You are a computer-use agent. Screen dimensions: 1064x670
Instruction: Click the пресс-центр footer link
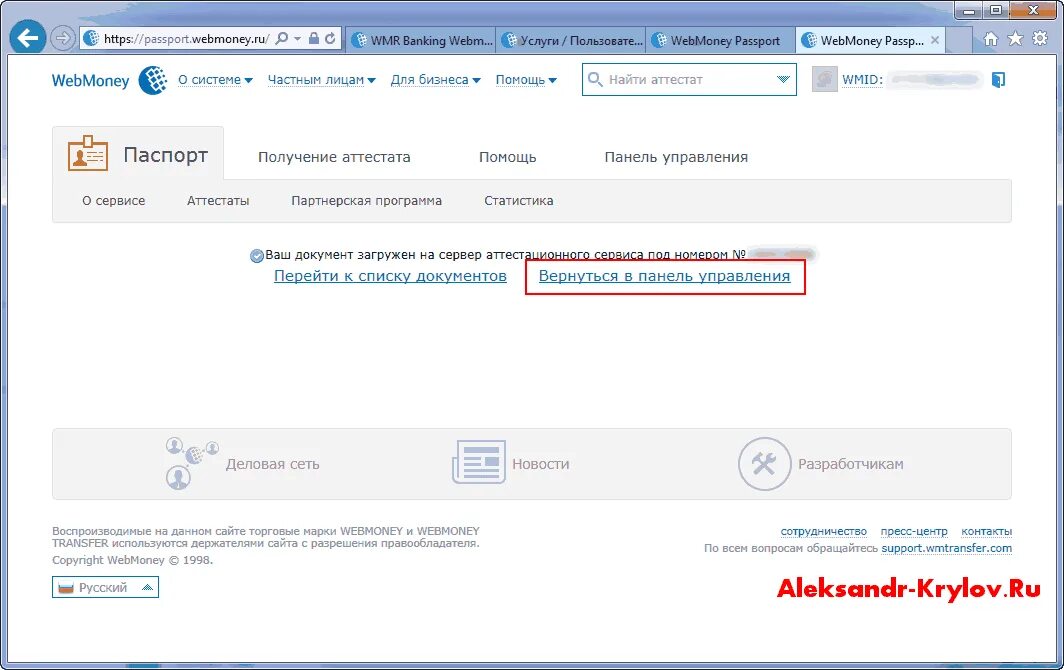tap(913, 531)
